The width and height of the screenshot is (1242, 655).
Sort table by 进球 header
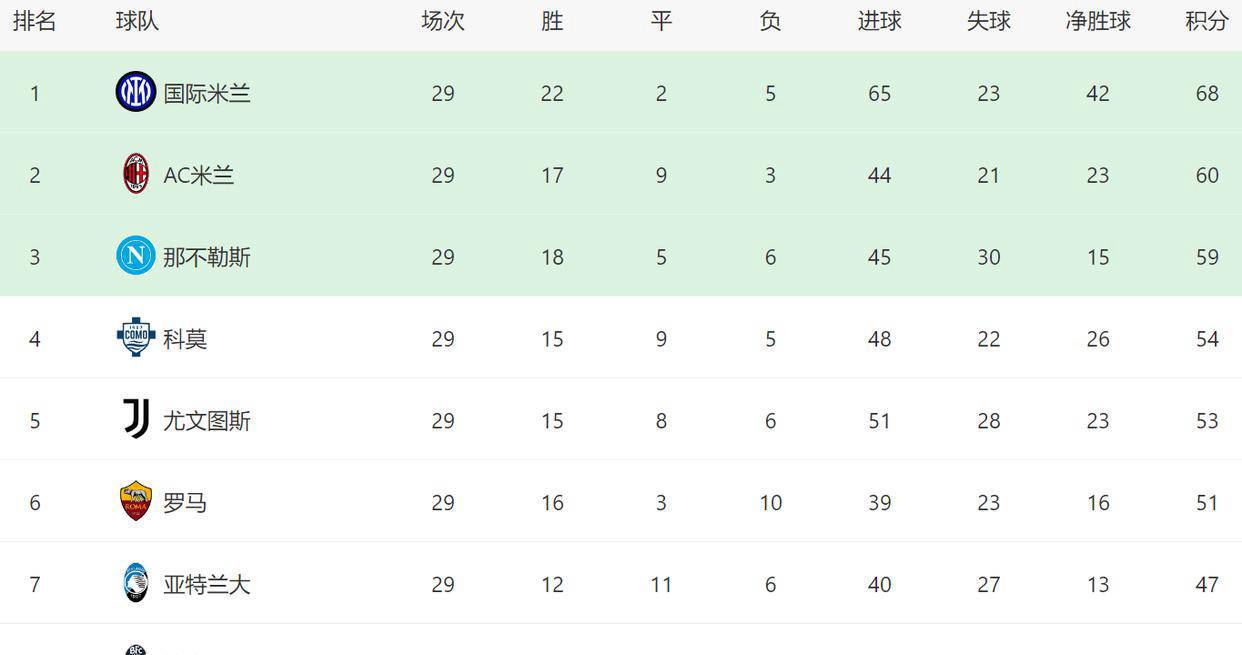(x=880, y=21)
